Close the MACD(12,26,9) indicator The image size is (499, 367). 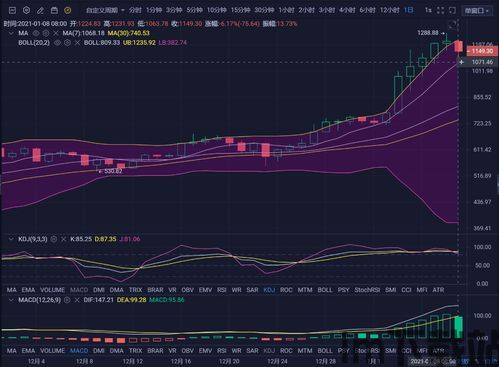coord(77,300)
